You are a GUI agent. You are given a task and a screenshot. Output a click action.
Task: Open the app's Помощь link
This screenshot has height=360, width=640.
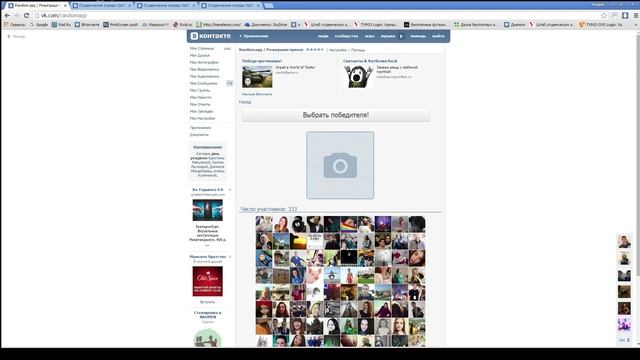(x=358, y=50)
